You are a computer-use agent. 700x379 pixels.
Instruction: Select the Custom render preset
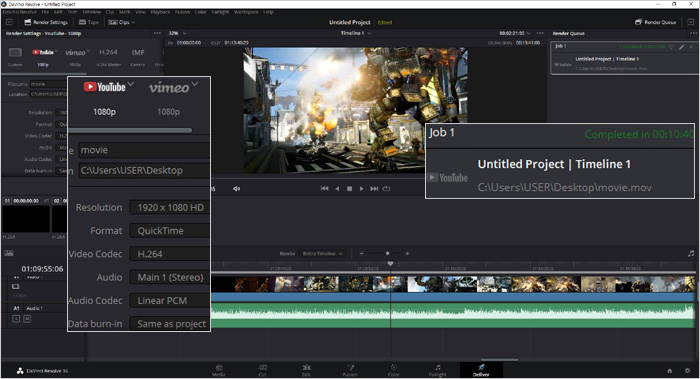click(x=15, y=57)
